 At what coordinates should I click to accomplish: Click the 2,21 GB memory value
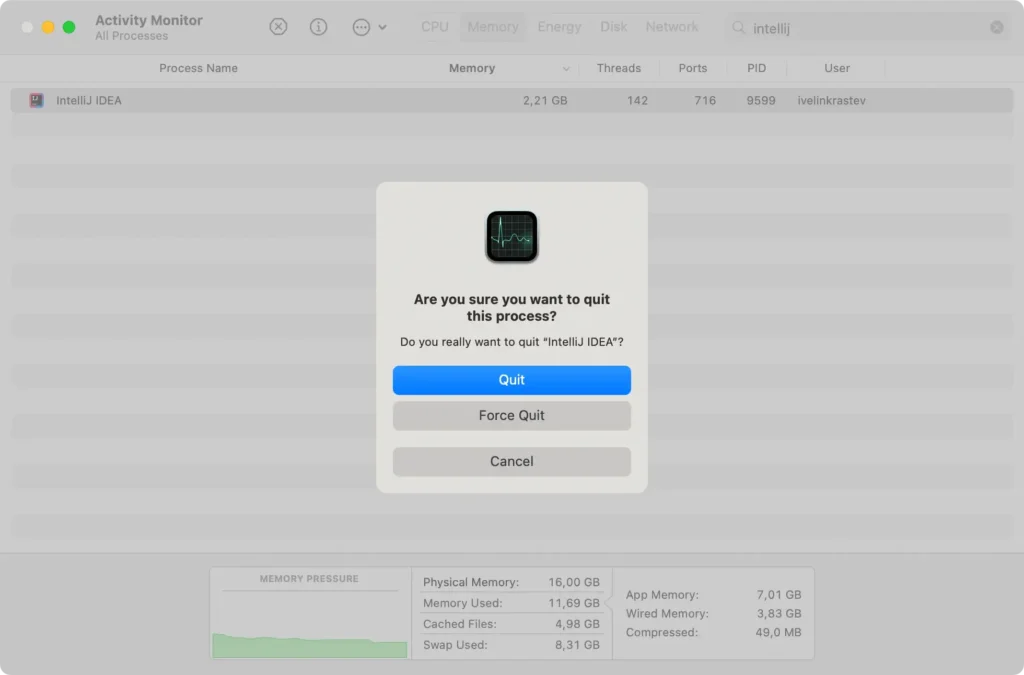coord(545,101)
